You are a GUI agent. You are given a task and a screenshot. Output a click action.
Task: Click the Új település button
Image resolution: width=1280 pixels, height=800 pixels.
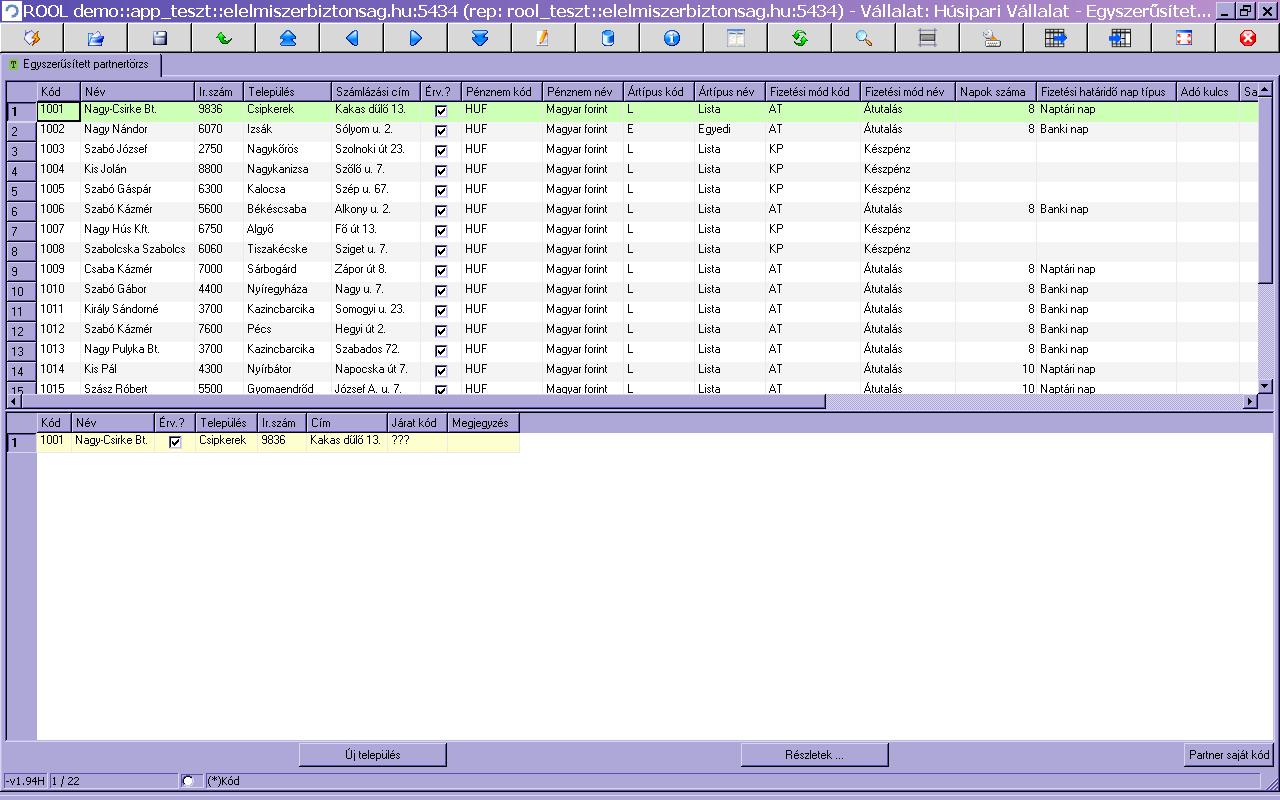(x=373, y=755)
